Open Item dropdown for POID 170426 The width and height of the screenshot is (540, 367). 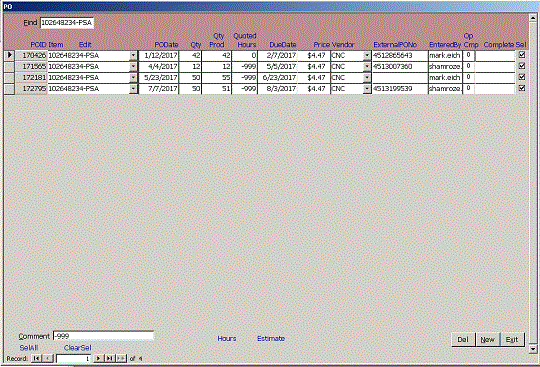133,55
